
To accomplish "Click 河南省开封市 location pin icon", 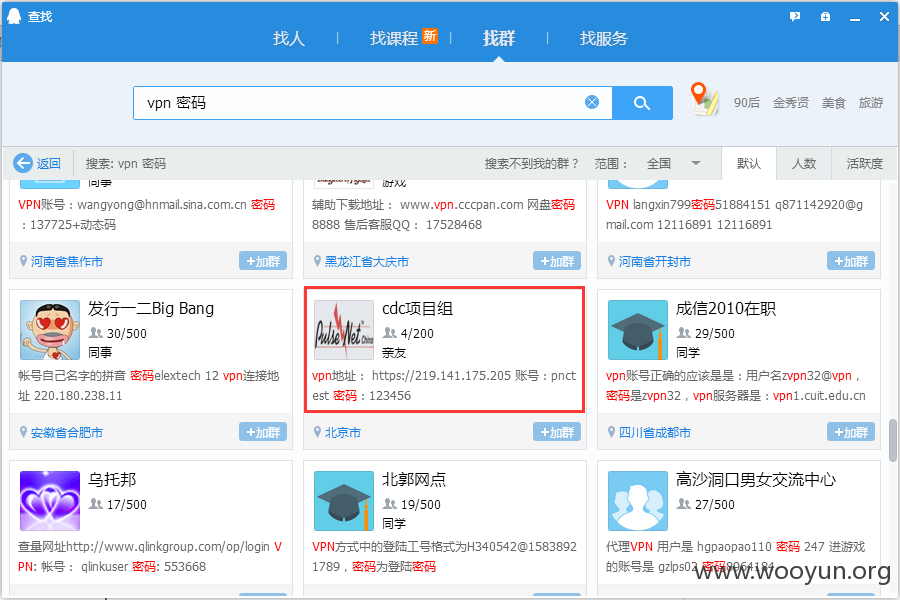I will click(611, 261).
